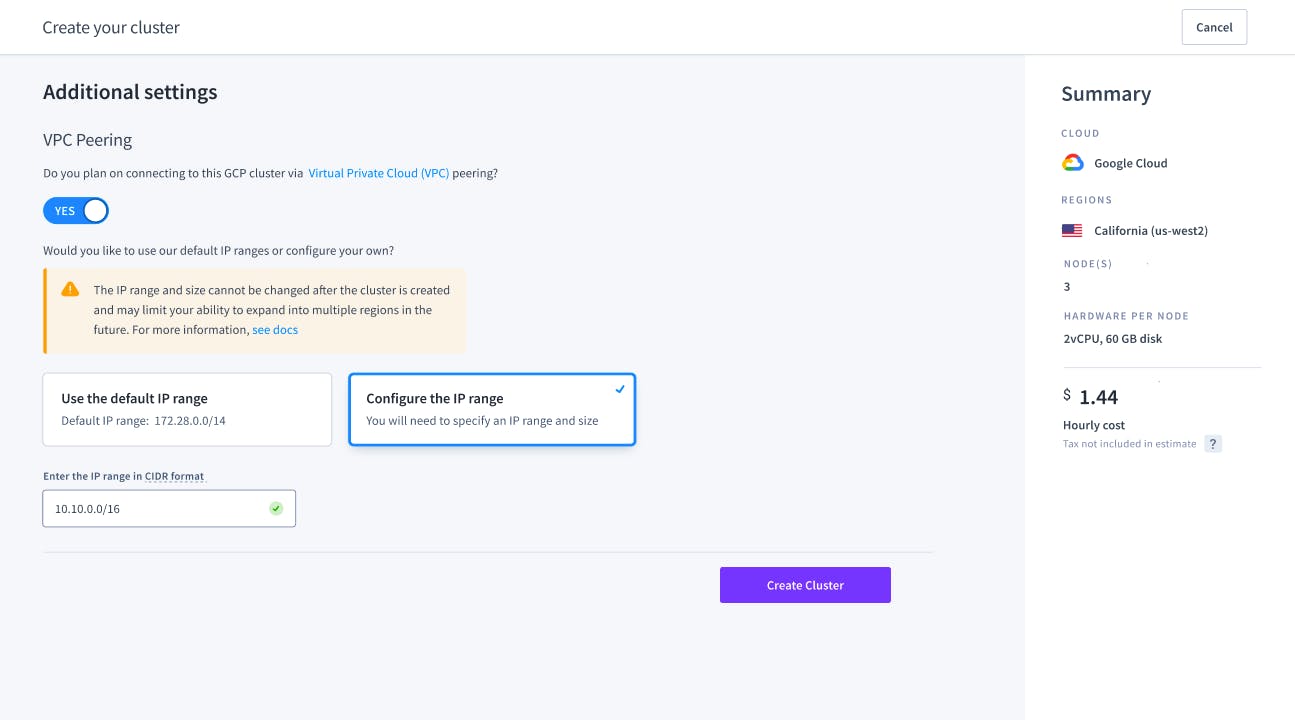
Task: Open the Virtual Private Cloud (VPC) link
Action: pyautogui.click(x=378, y=173)
